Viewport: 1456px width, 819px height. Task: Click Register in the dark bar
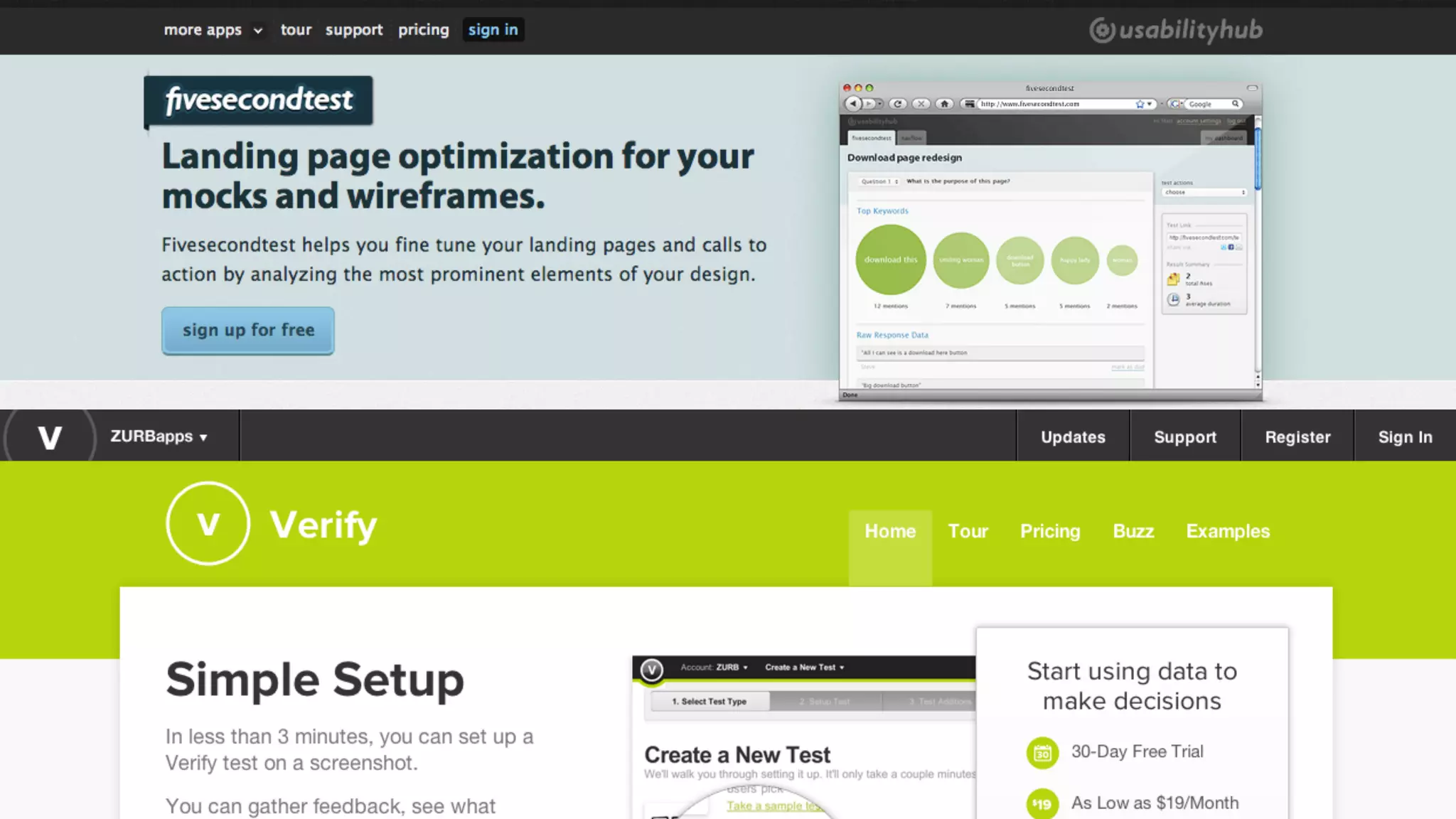click(x=1297, y=437)
